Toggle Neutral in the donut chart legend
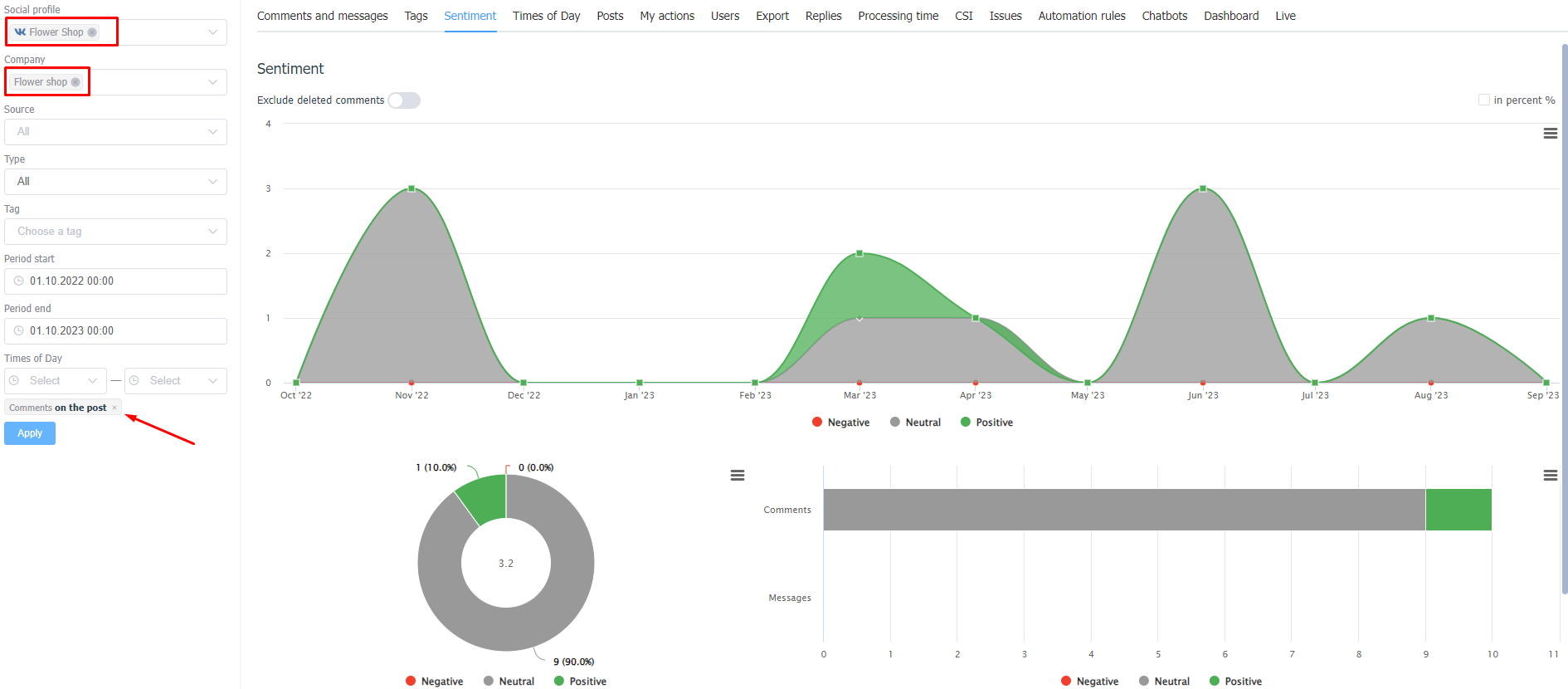This screenshot has height=689, width=1568. (x=509, y=681)
